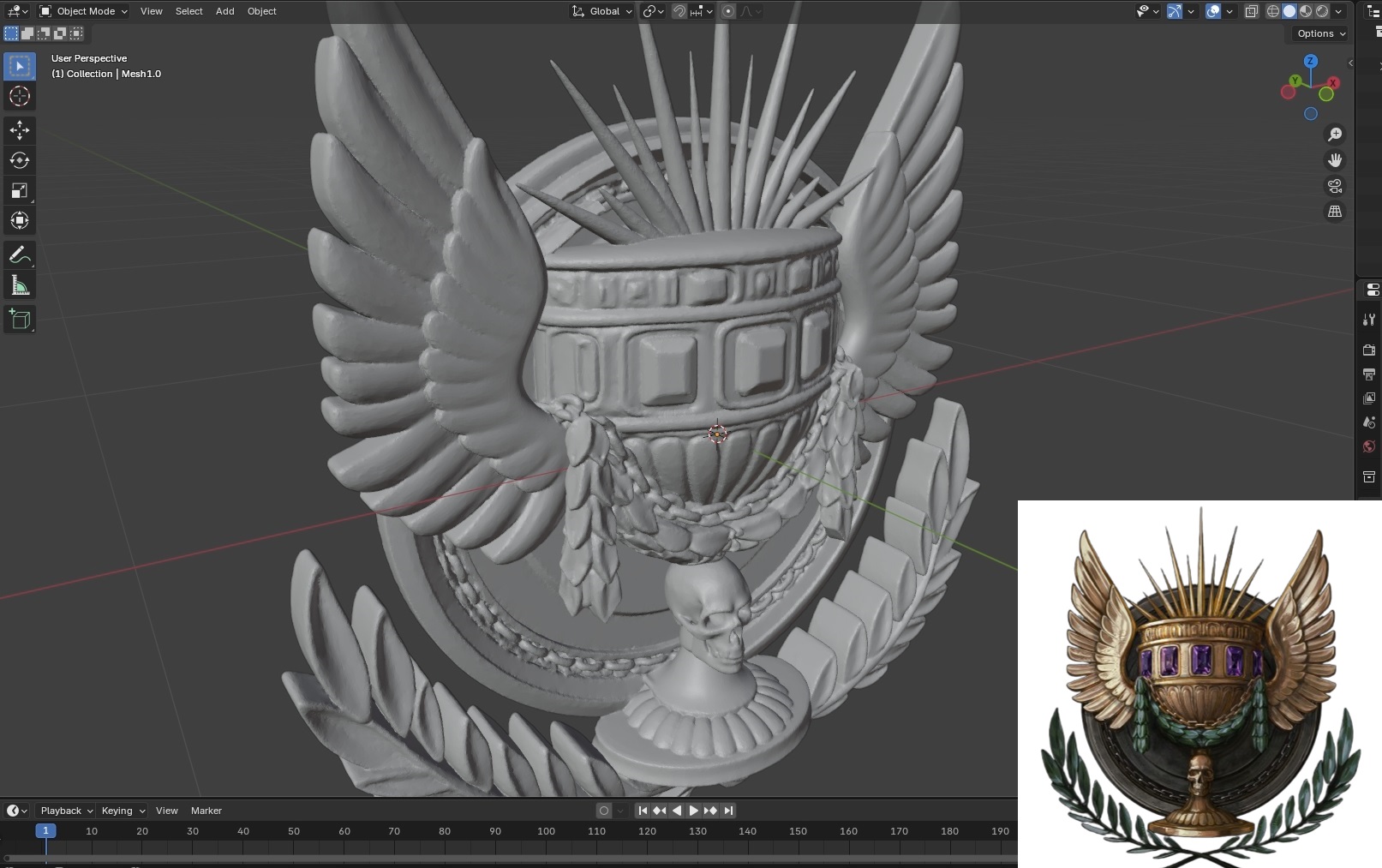The image size is (1382, 868).
Task: Choose the Move tool
Action: coord(20,130)
